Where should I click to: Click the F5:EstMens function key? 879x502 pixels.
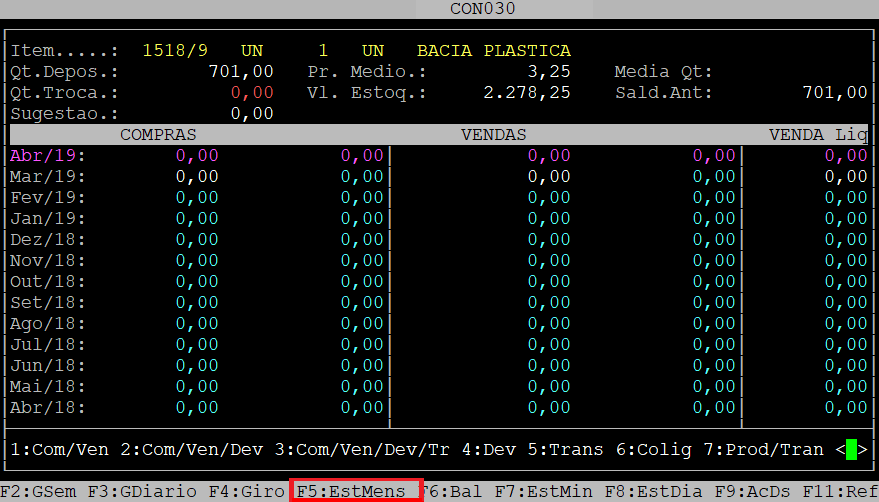point(354,491)
